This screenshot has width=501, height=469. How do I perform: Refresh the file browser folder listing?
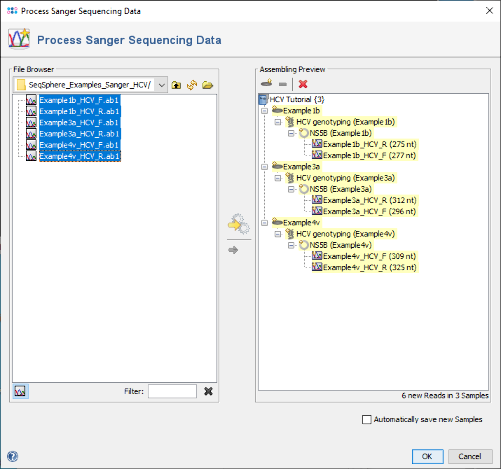point(192,85)
